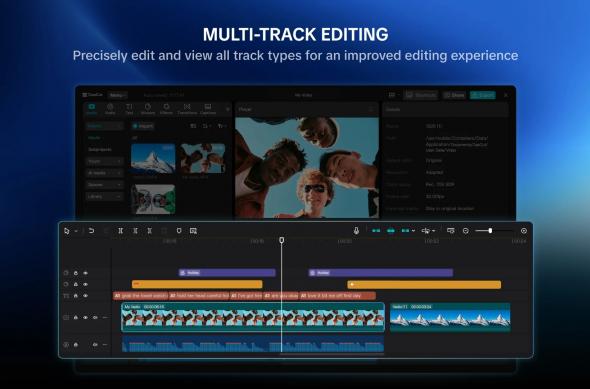Mute the main video track audio
This screenshot has width=590, height=389.
point(95,318)
